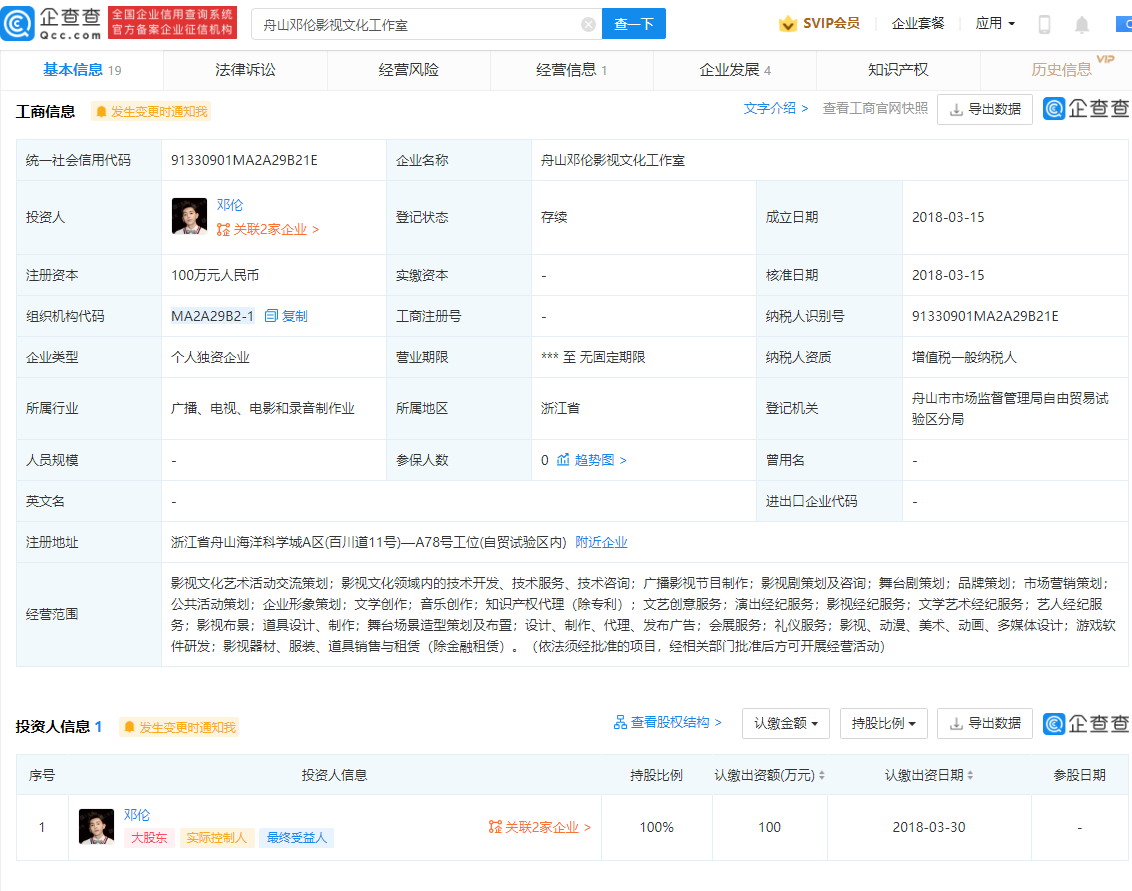Open the 企业套餐 link
1132x891 pixels.
(918, 23)
